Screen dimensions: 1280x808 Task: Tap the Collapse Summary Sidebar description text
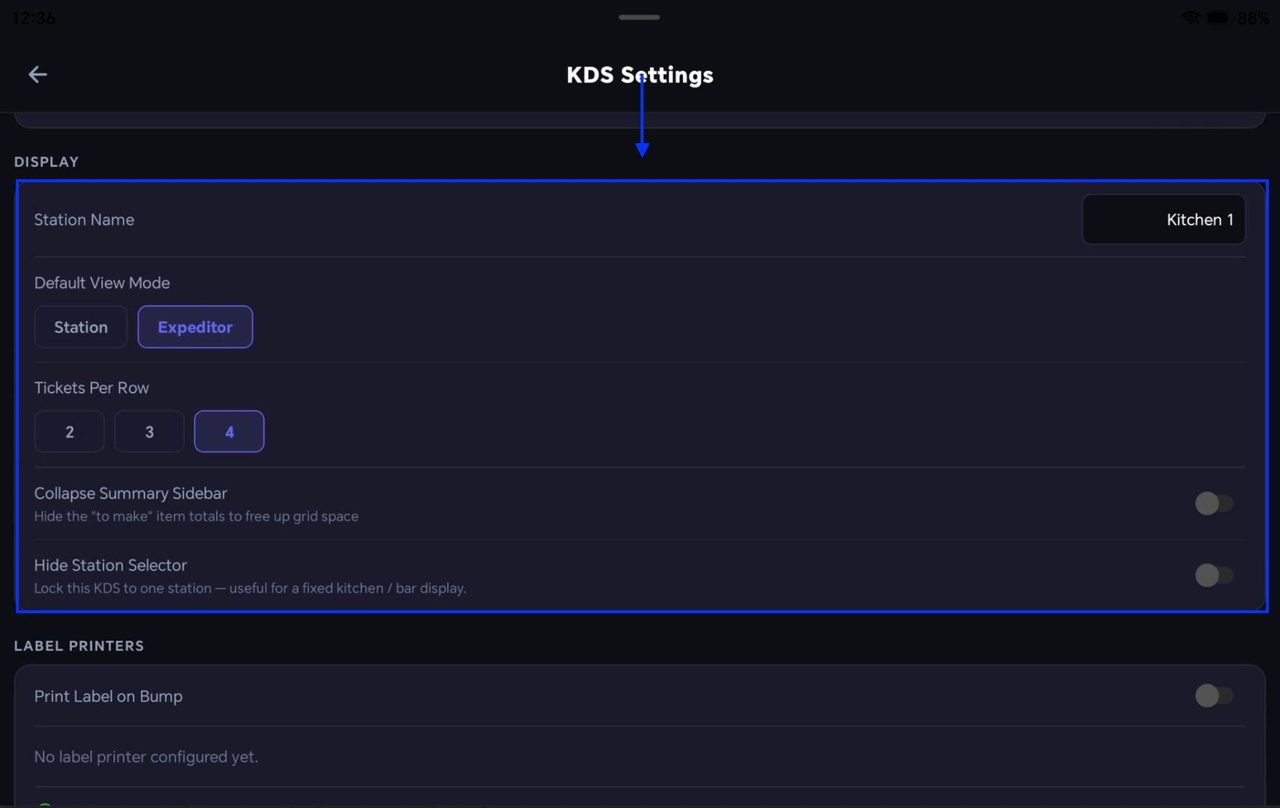[x=196, y=517]
